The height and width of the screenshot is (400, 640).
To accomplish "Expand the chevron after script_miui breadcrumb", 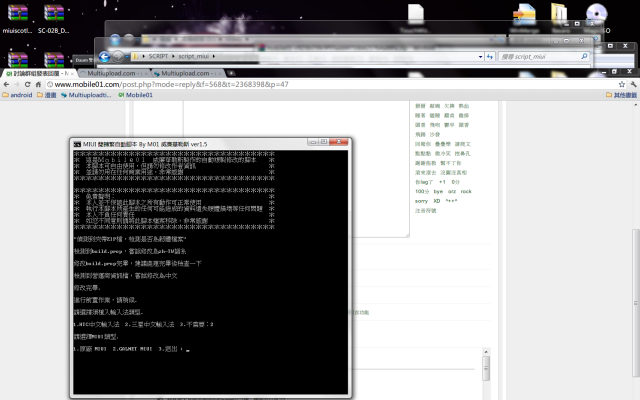I will tap(213, 56).
